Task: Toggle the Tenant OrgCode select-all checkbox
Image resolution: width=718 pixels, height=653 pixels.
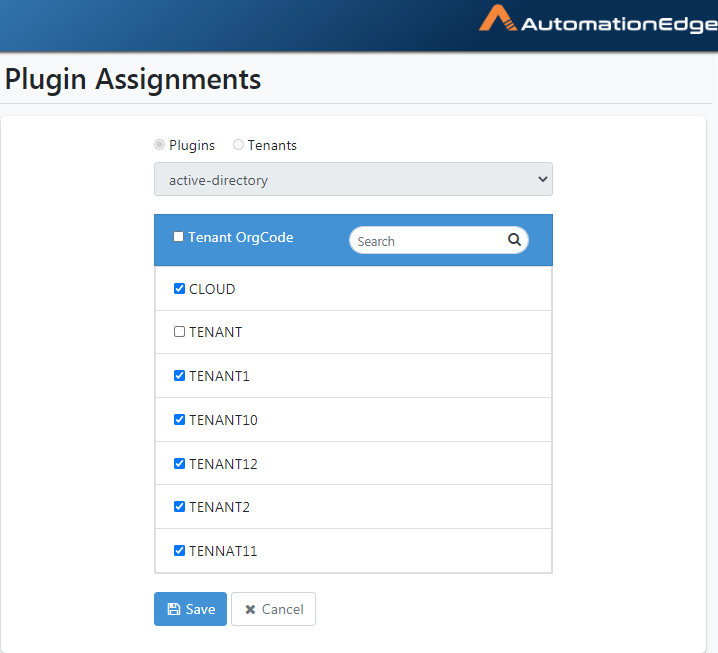Action: tap(178, 237)
